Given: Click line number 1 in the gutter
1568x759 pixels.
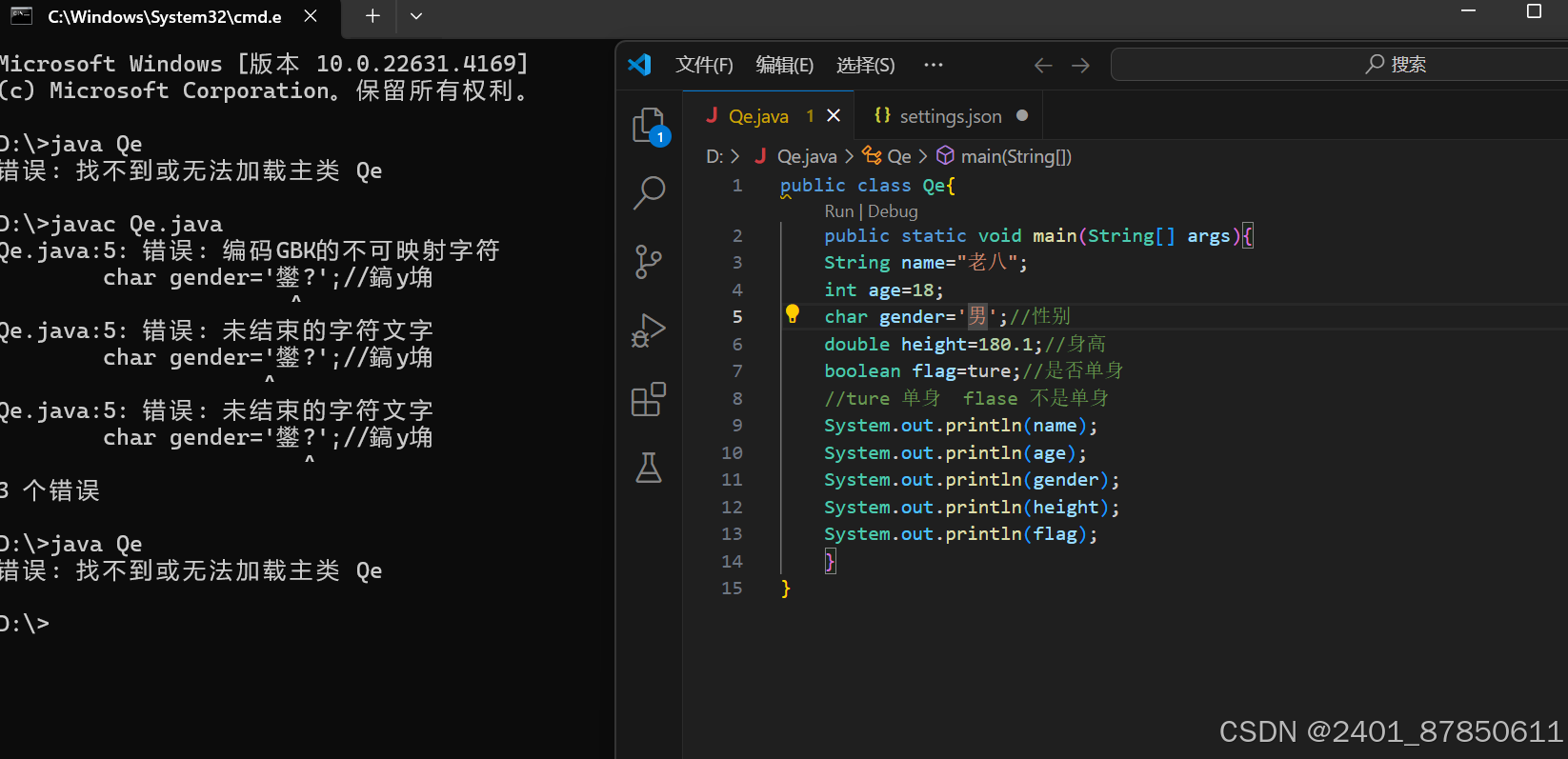Looking at the screenshot, I should (736, 185).
